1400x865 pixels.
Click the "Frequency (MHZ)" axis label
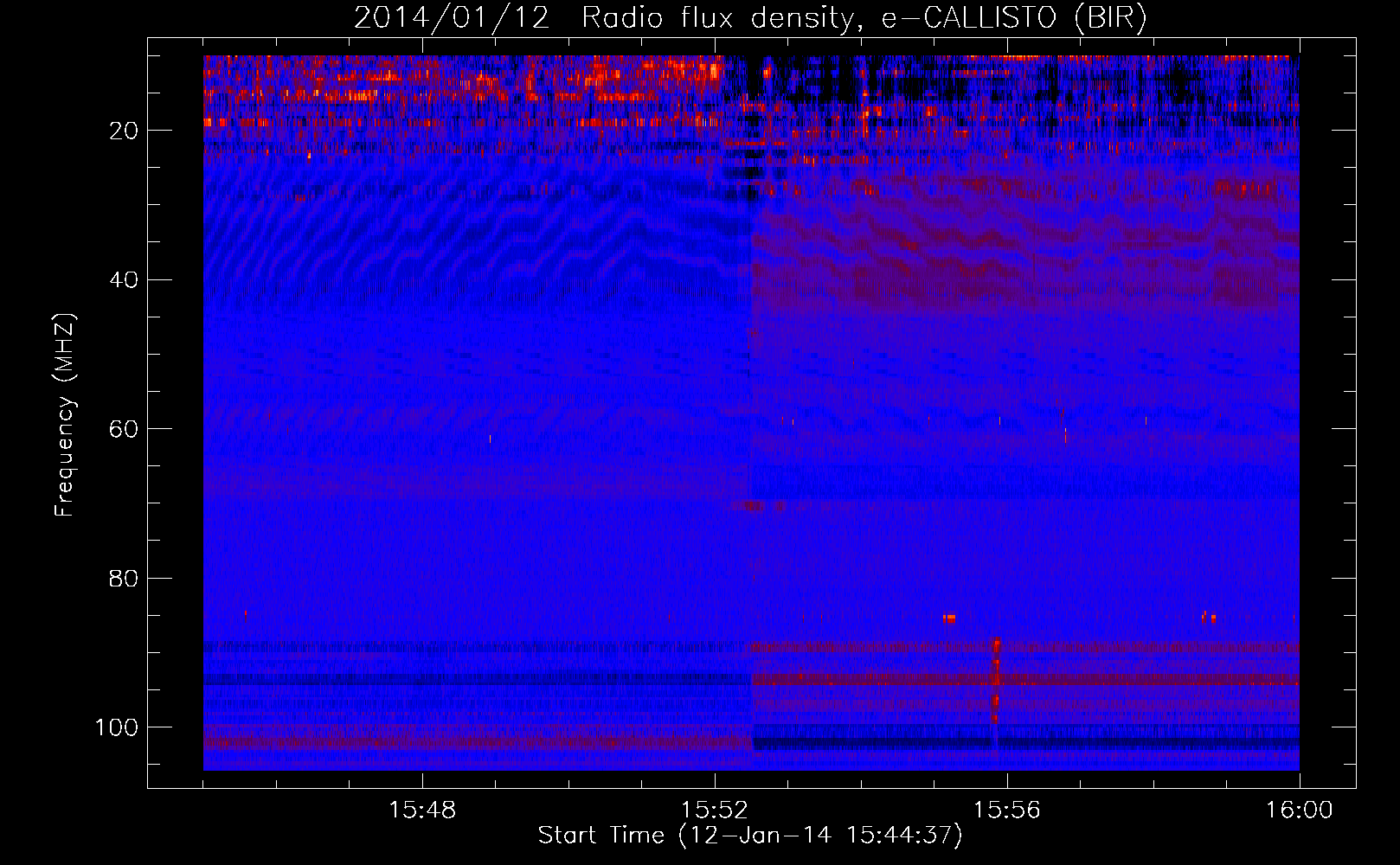pyautogui.click(x=65, y=414)
